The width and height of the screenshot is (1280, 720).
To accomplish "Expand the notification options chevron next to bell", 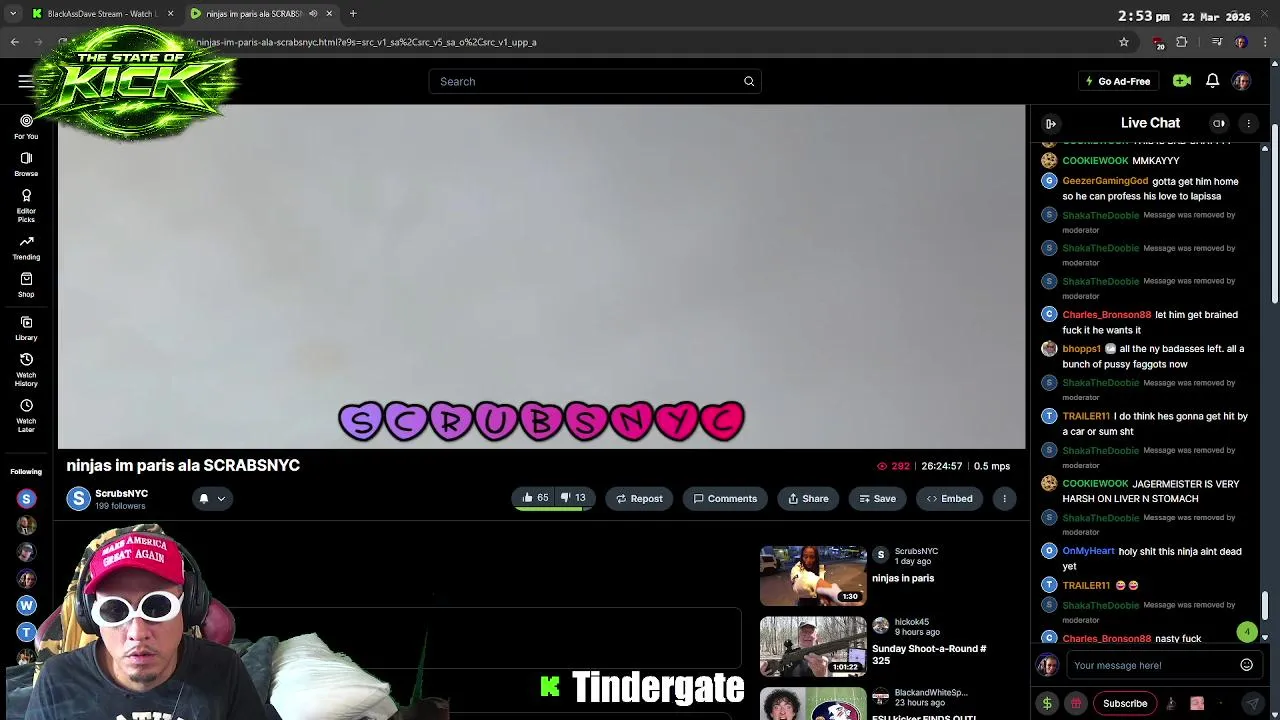I will pyautogui.click(x=221, y=498).
